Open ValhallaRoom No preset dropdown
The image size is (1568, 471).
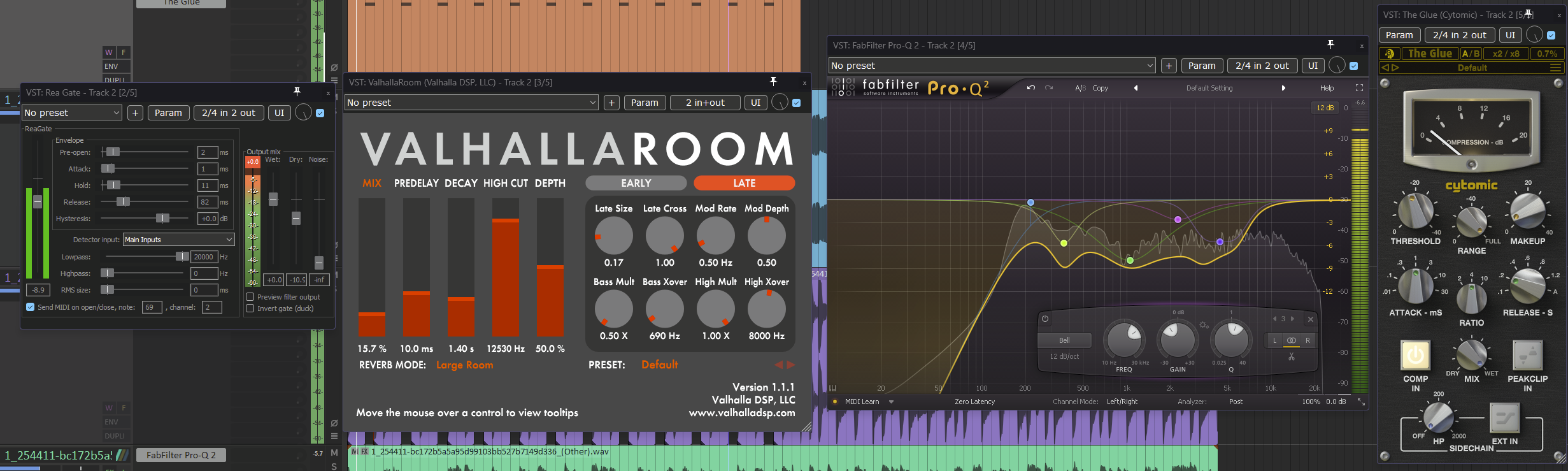pyautogui.click(x=471, y=103)
